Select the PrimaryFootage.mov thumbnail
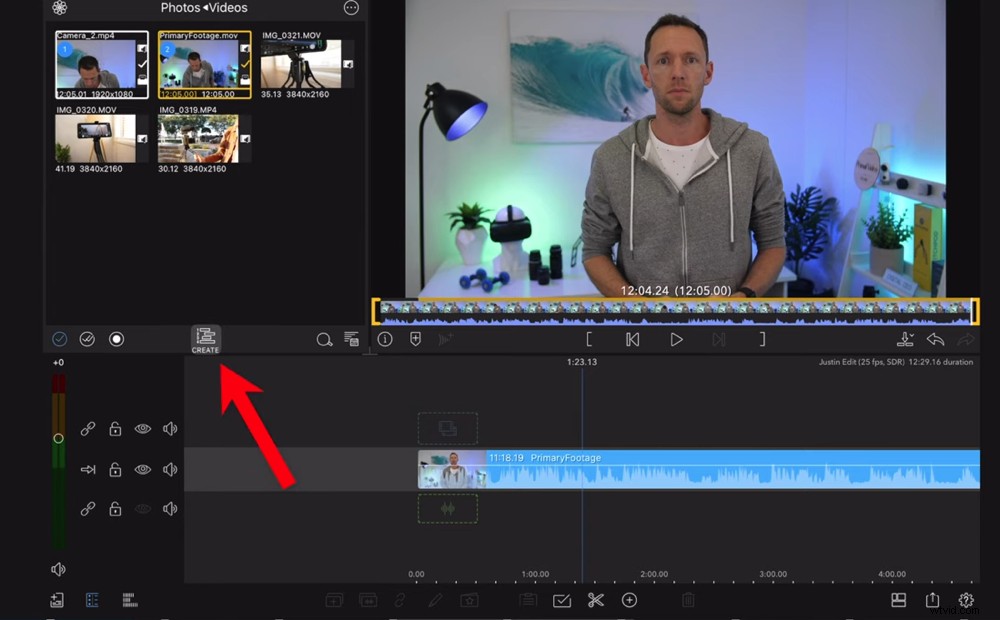Screen dimensions: 1000x620 (203, 63)
